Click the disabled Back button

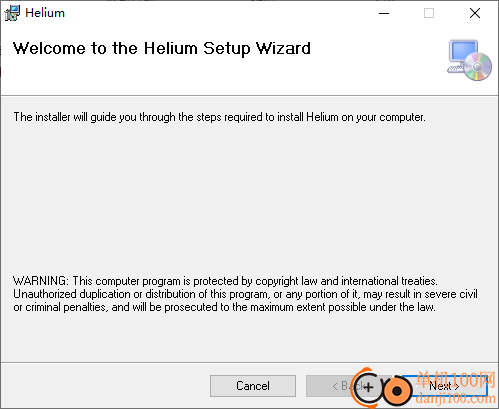tap(348, 386)
